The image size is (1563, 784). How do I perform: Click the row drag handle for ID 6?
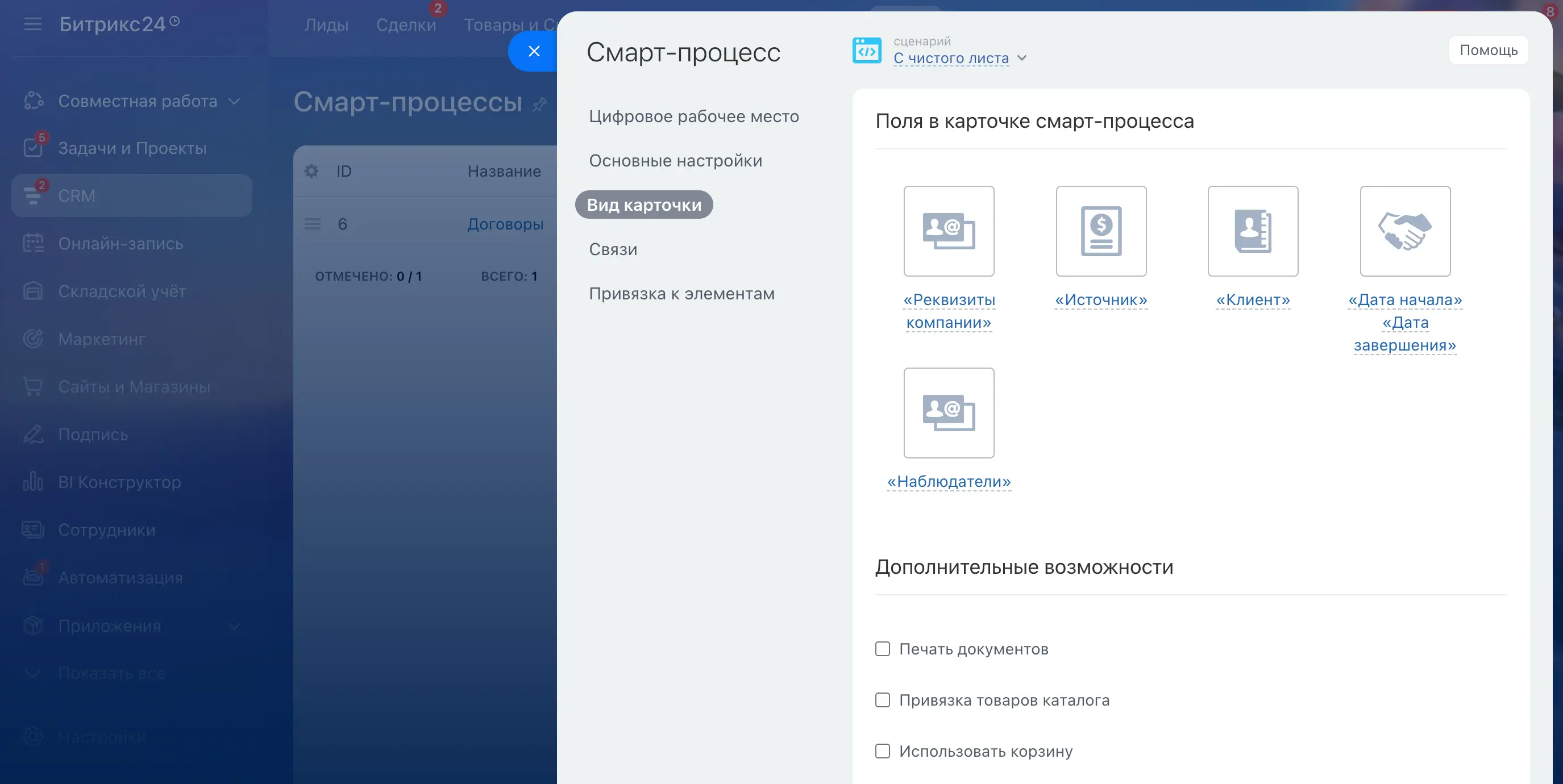click(x=313, y=224)
